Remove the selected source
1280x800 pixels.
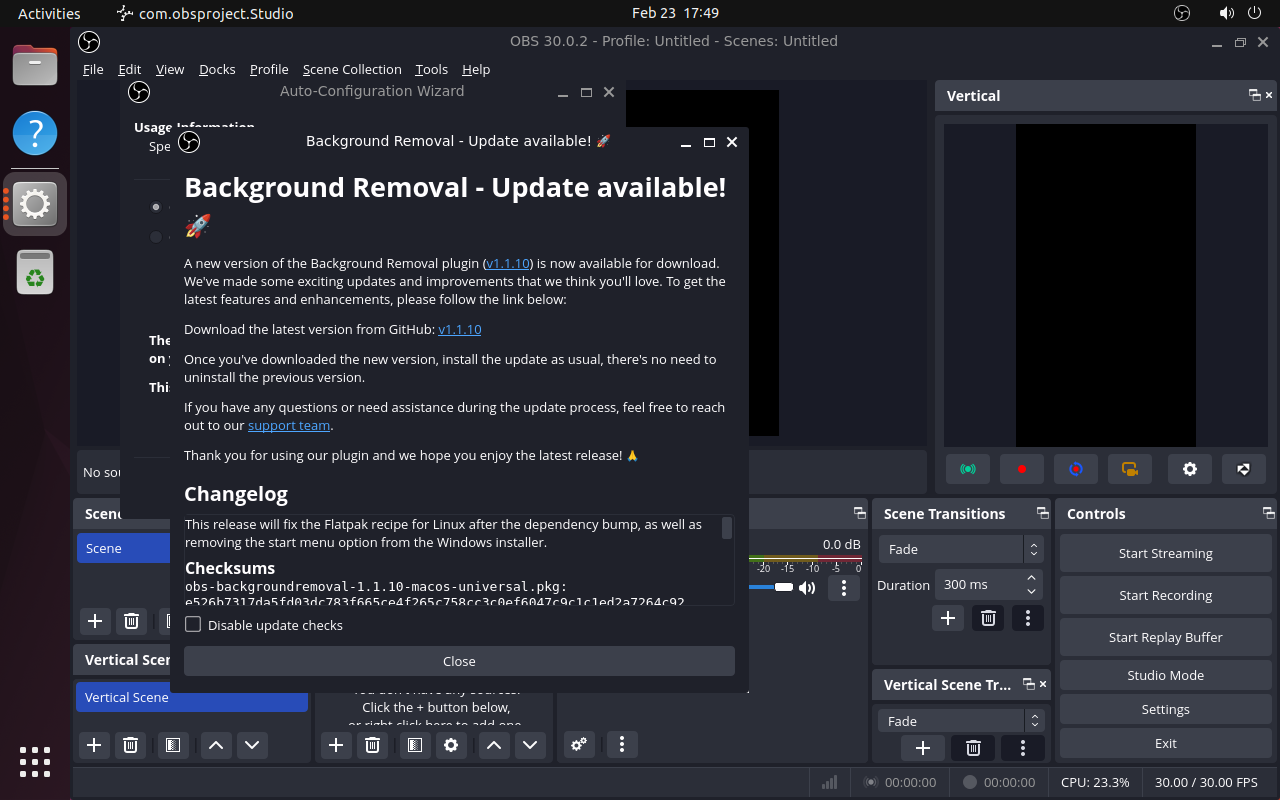click(372, 745)
